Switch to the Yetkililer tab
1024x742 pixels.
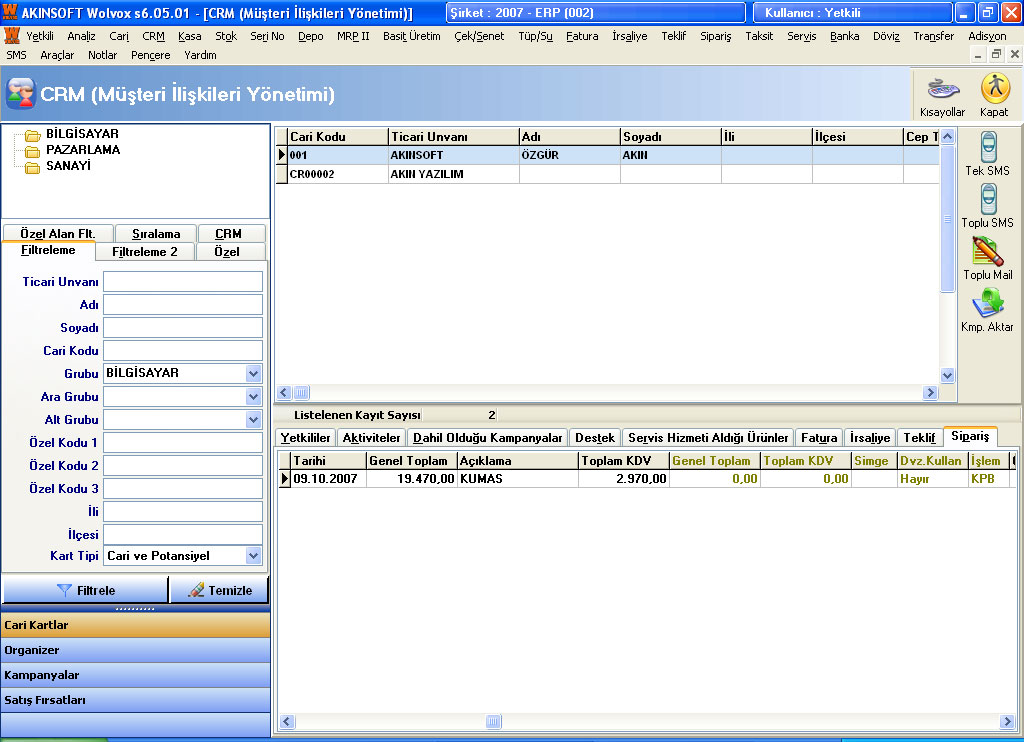pos(305,438)
